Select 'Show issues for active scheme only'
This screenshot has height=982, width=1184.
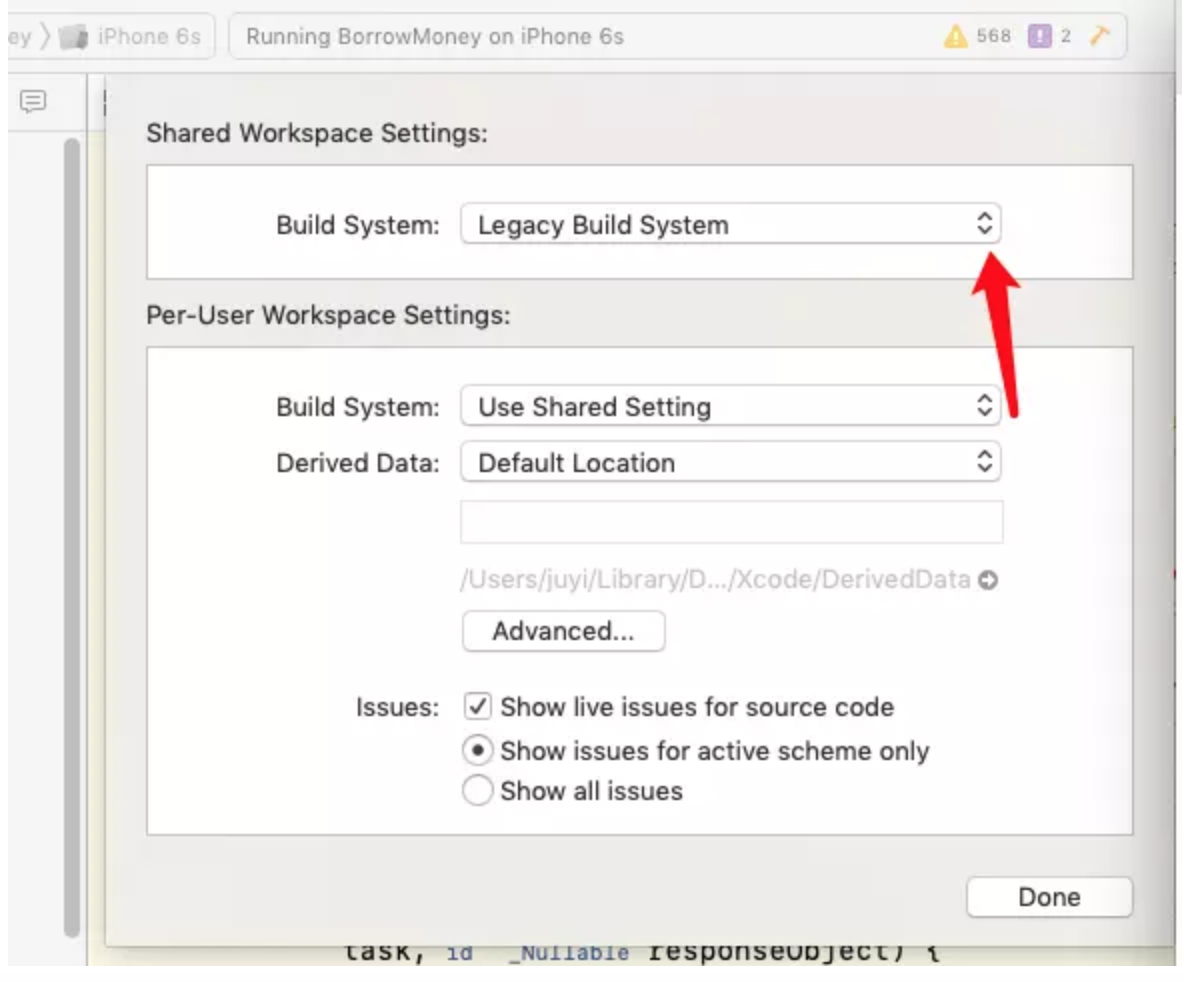[x=477, y=750]
